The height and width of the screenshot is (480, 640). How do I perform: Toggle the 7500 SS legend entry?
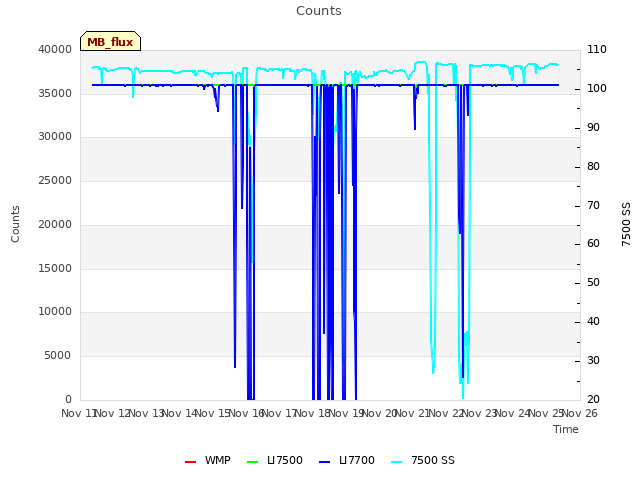[422, 460]
